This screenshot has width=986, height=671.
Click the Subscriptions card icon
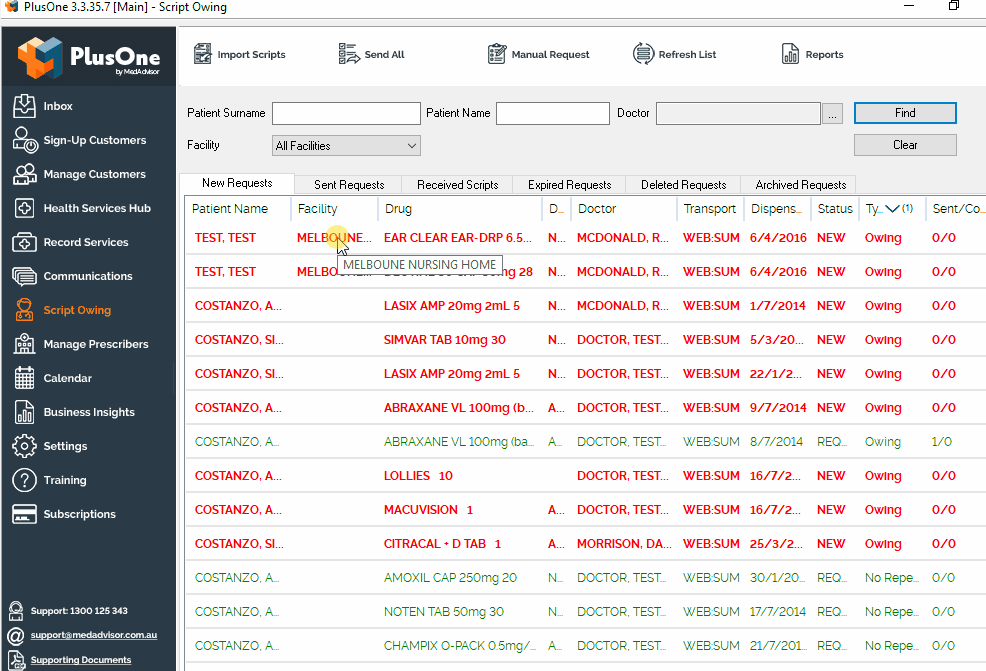click(25, 514)
